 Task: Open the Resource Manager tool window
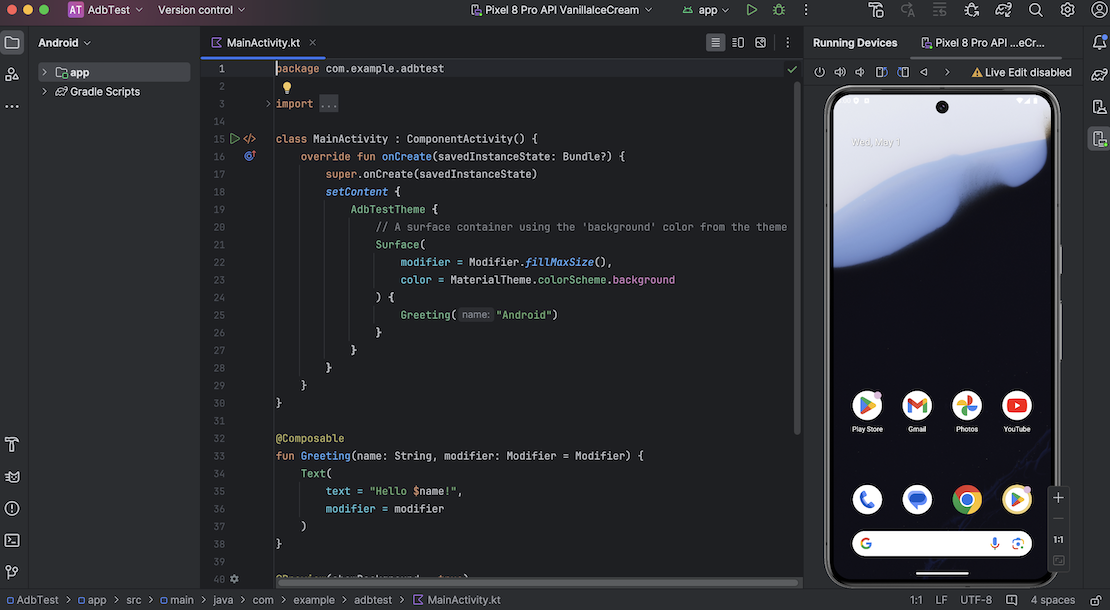pyautogui.click(x=12, y=74)
